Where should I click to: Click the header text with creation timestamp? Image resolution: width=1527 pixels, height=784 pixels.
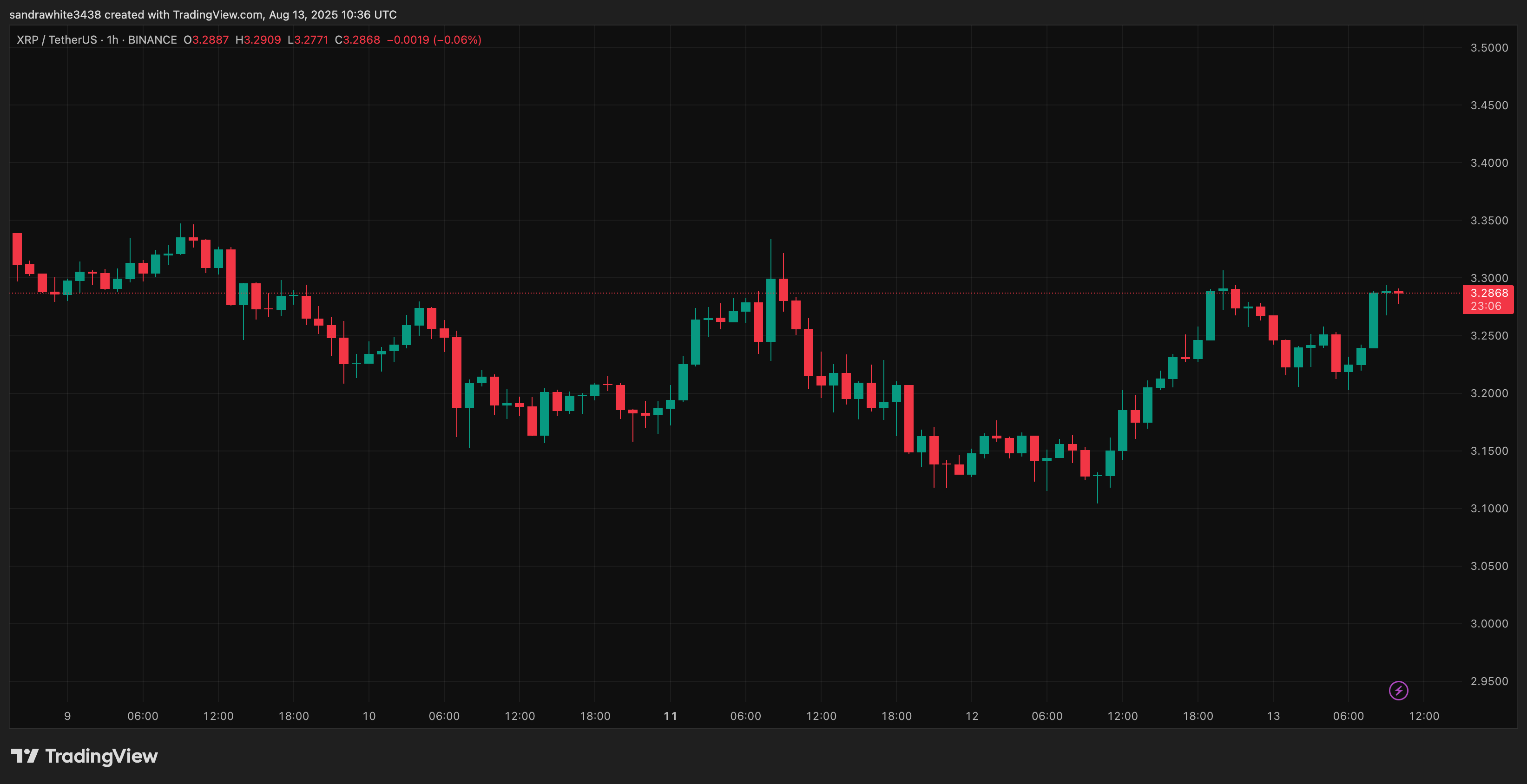point(204,14)
